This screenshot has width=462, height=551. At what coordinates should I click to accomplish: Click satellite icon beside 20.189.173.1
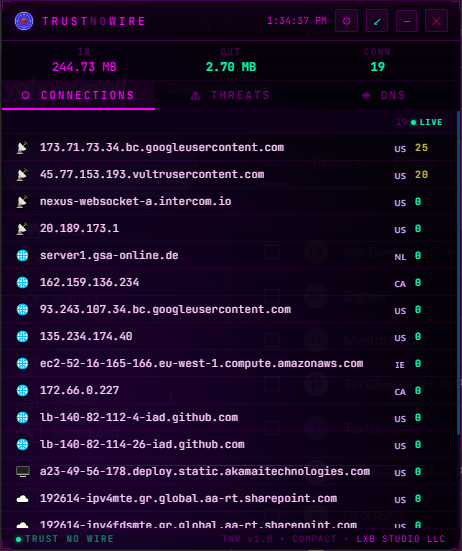tap(22, 229)
